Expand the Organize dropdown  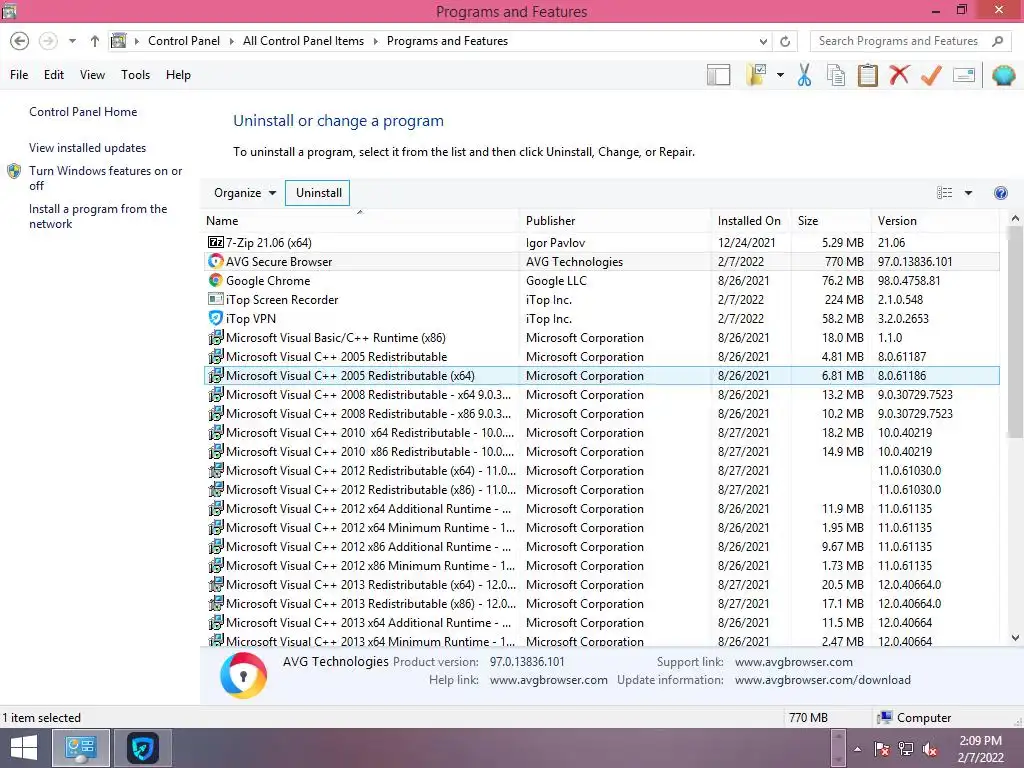[245, 193]
